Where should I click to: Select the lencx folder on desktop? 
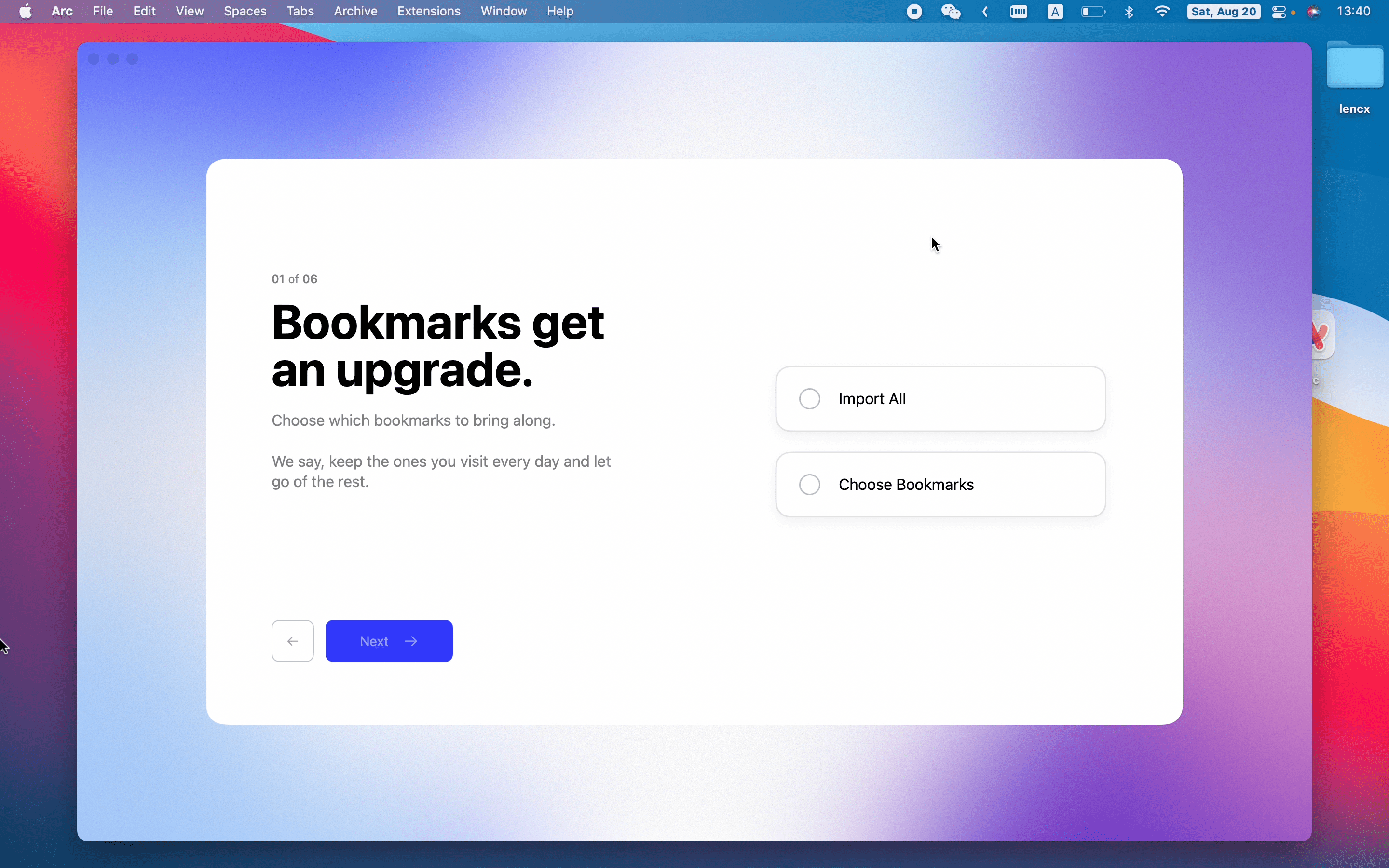[1354, 78]
